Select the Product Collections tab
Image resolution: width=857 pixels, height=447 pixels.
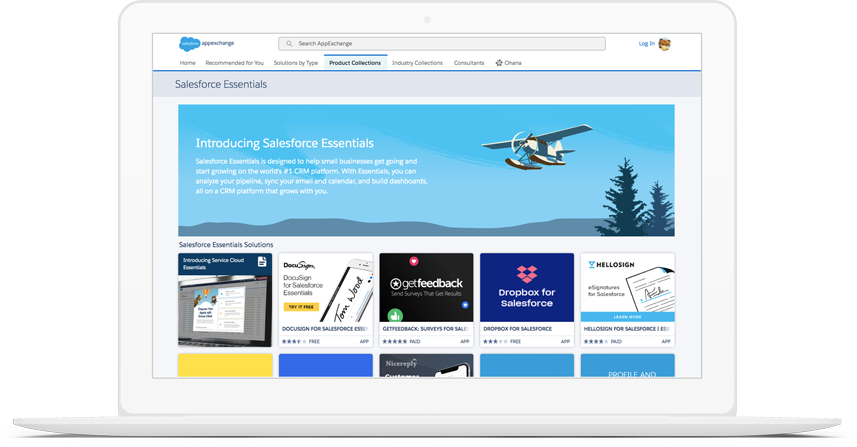[x=355, y=62]
